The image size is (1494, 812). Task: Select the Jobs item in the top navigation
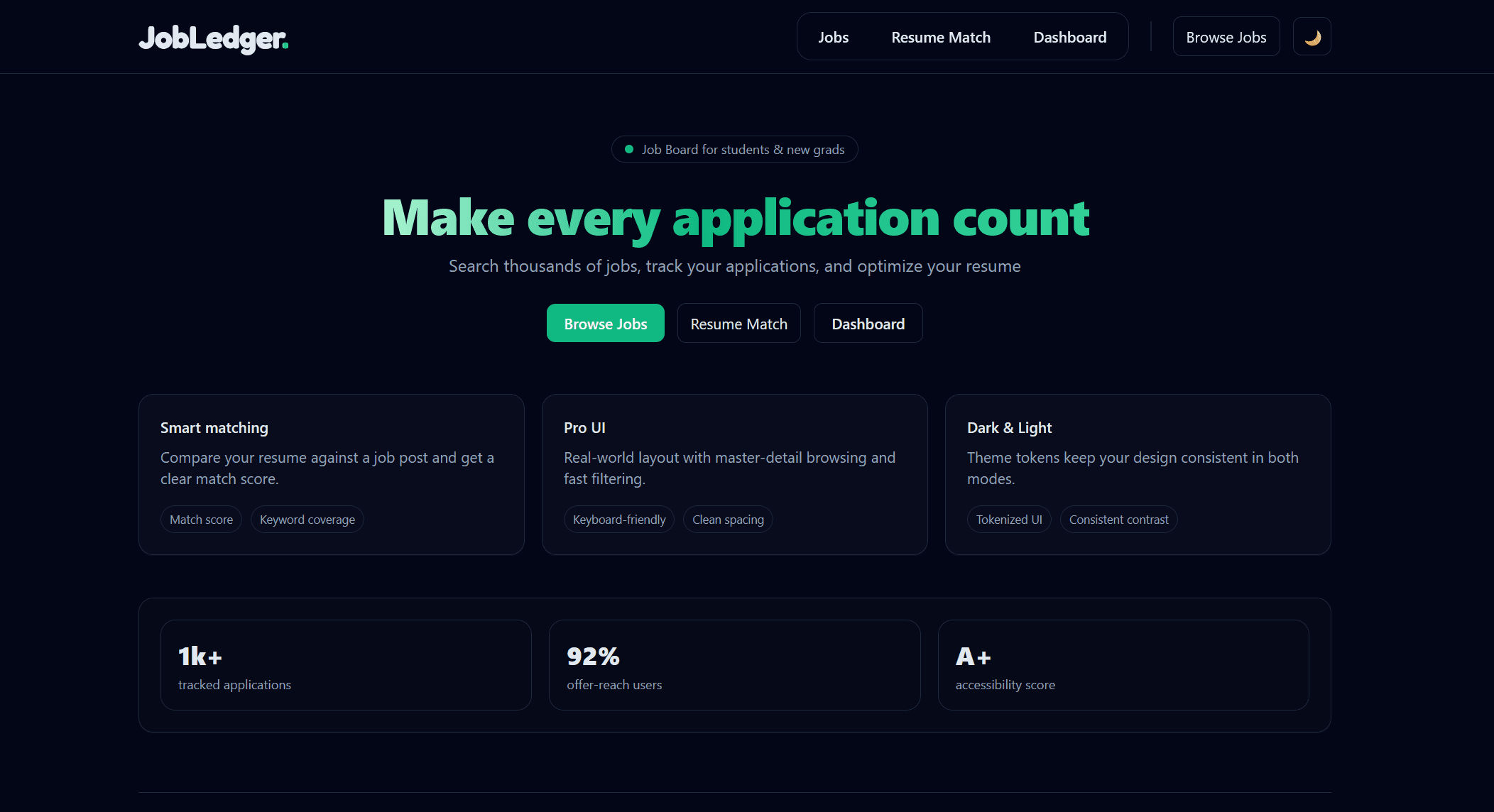pos(833,37)
